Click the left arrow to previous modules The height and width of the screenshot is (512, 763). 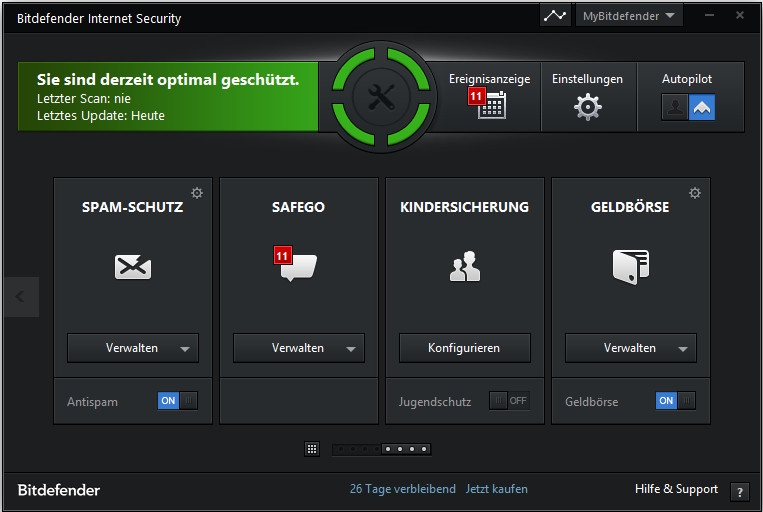click(20, 296)
